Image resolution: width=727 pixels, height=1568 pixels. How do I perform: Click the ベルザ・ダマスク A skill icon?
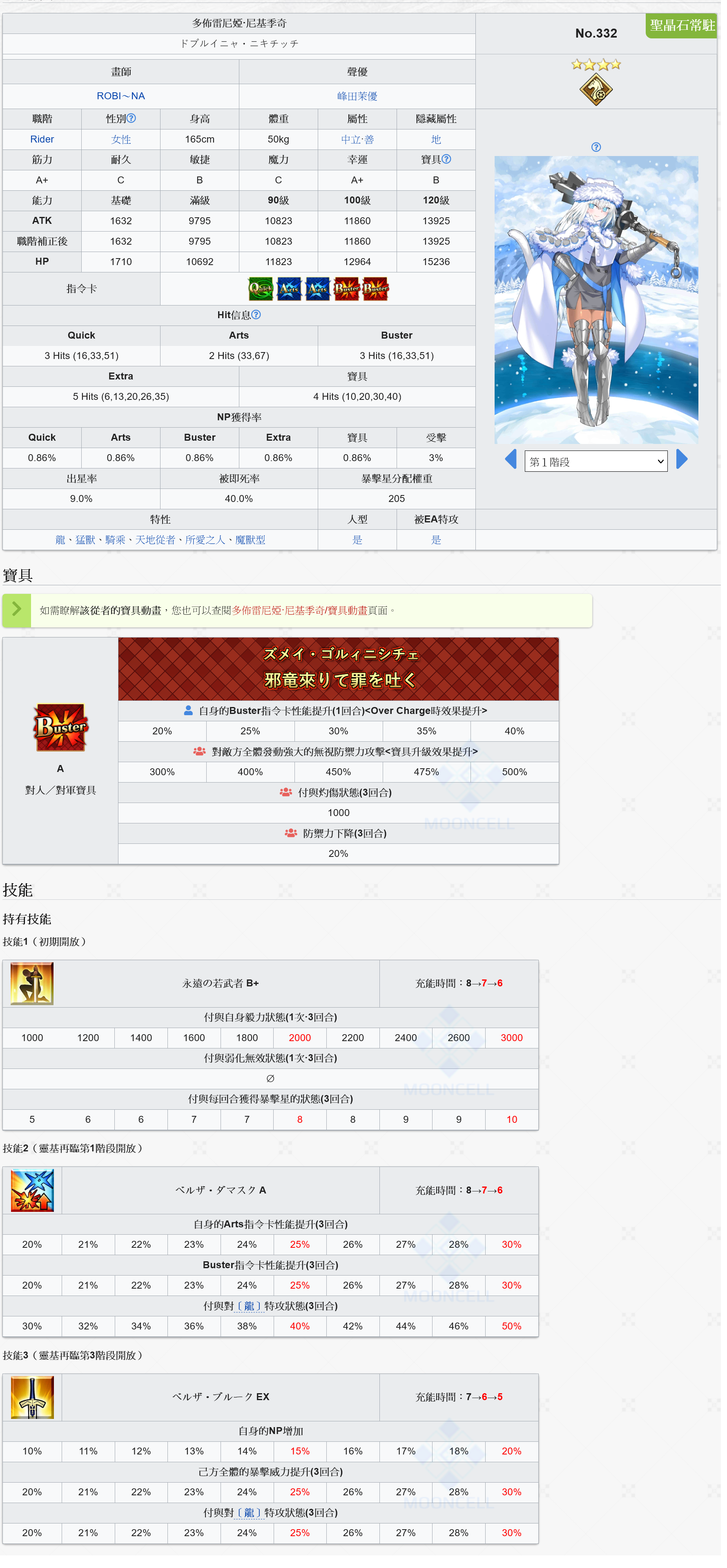[32, 1200]
